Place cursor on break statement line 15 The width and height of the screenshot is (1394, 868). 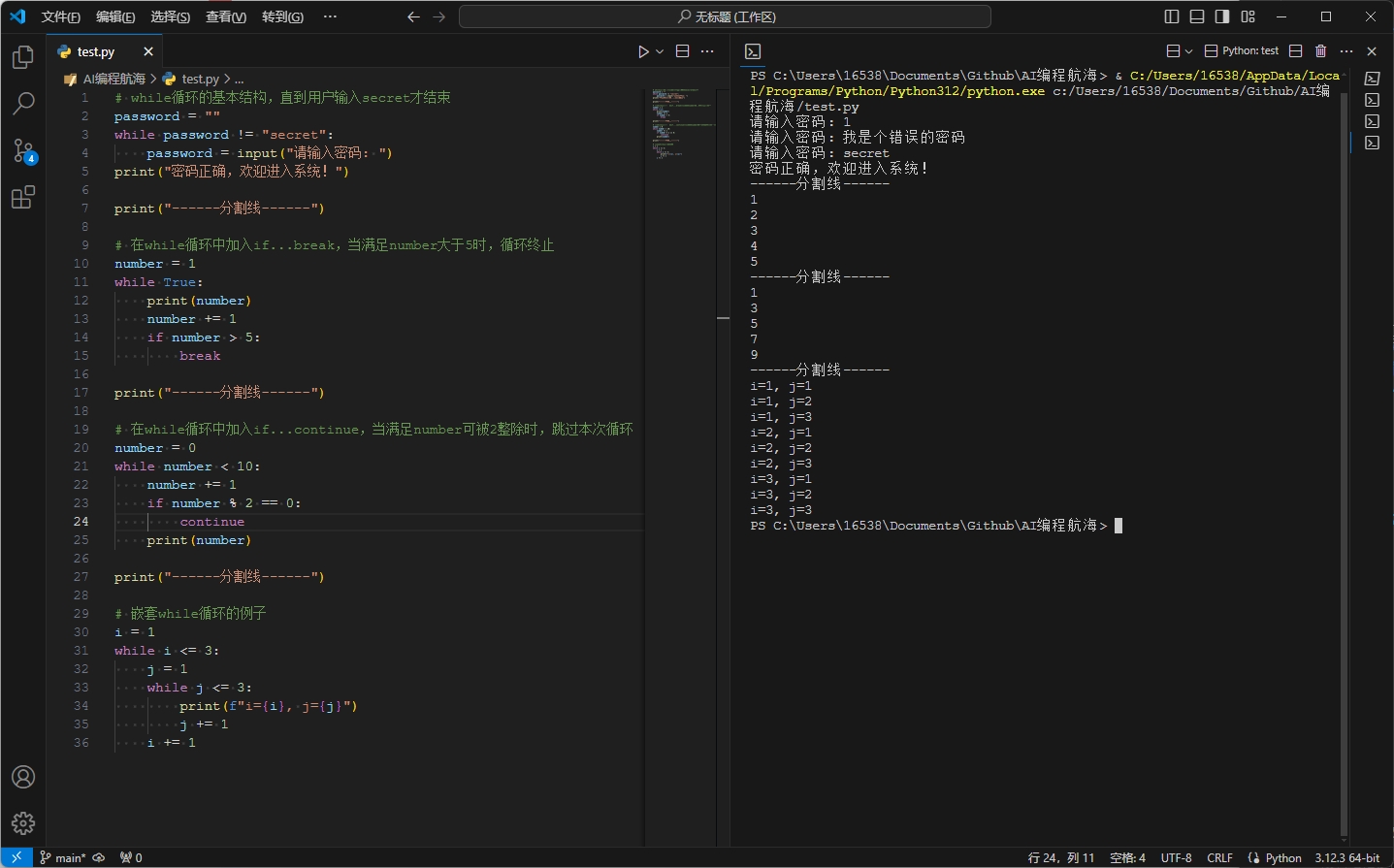click(x=200, y=356)
